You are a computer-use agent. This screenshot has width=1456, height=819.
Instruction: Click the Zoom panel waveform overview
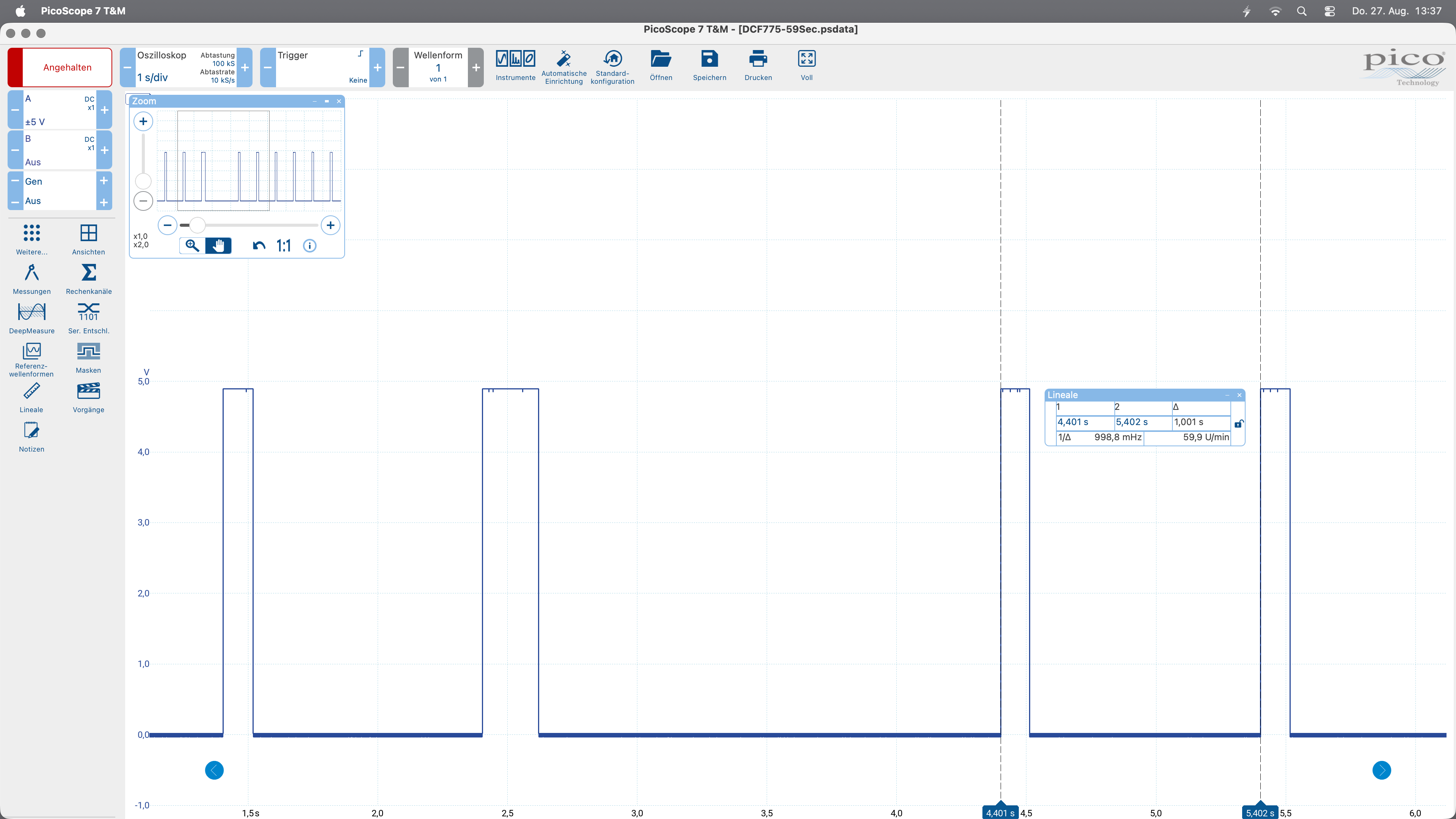[249, 160]
